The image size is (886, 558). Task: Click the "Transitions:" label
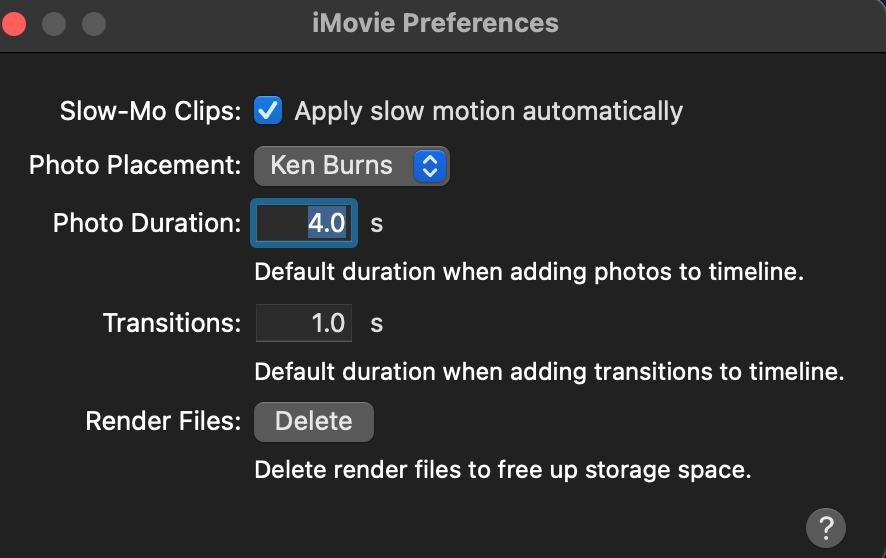pos(172,323)
